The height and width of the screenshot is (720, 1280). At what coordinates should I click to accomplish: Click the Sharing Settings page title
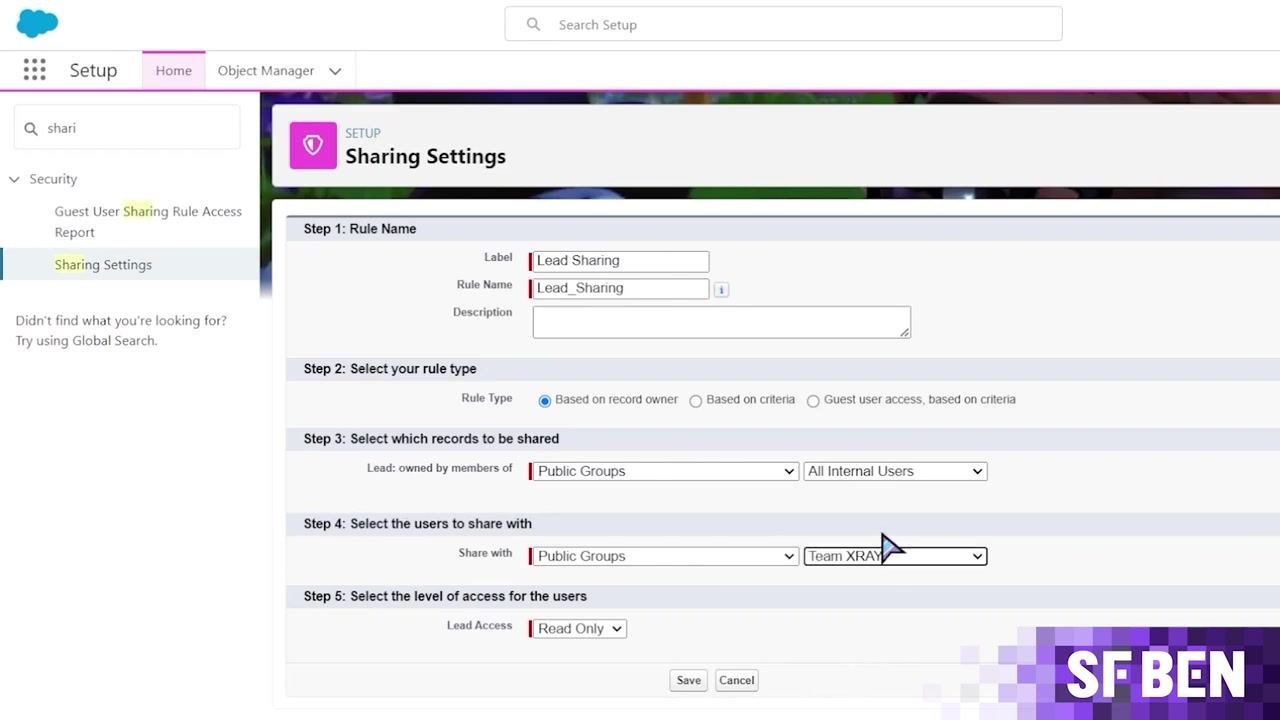[x=425, y=156]
